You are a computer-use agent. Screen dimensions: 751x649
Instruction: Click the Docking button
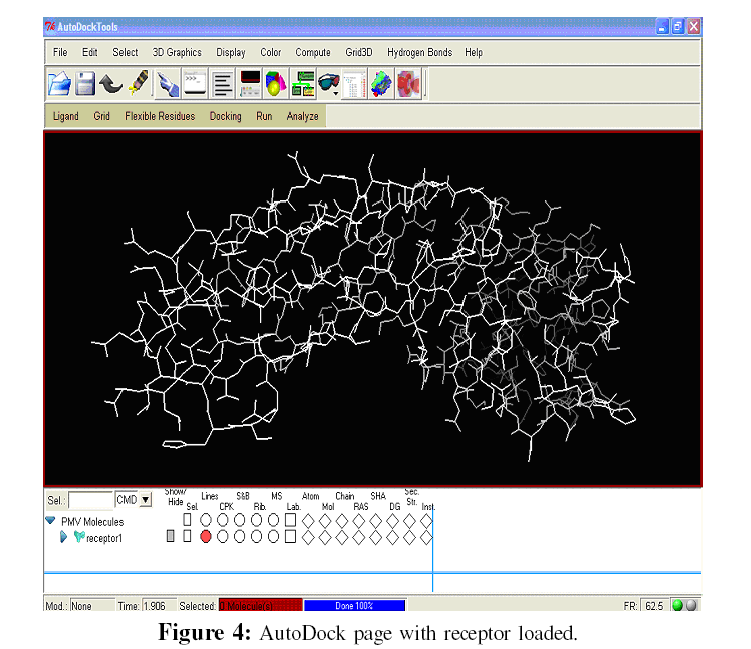coord(225,116)
